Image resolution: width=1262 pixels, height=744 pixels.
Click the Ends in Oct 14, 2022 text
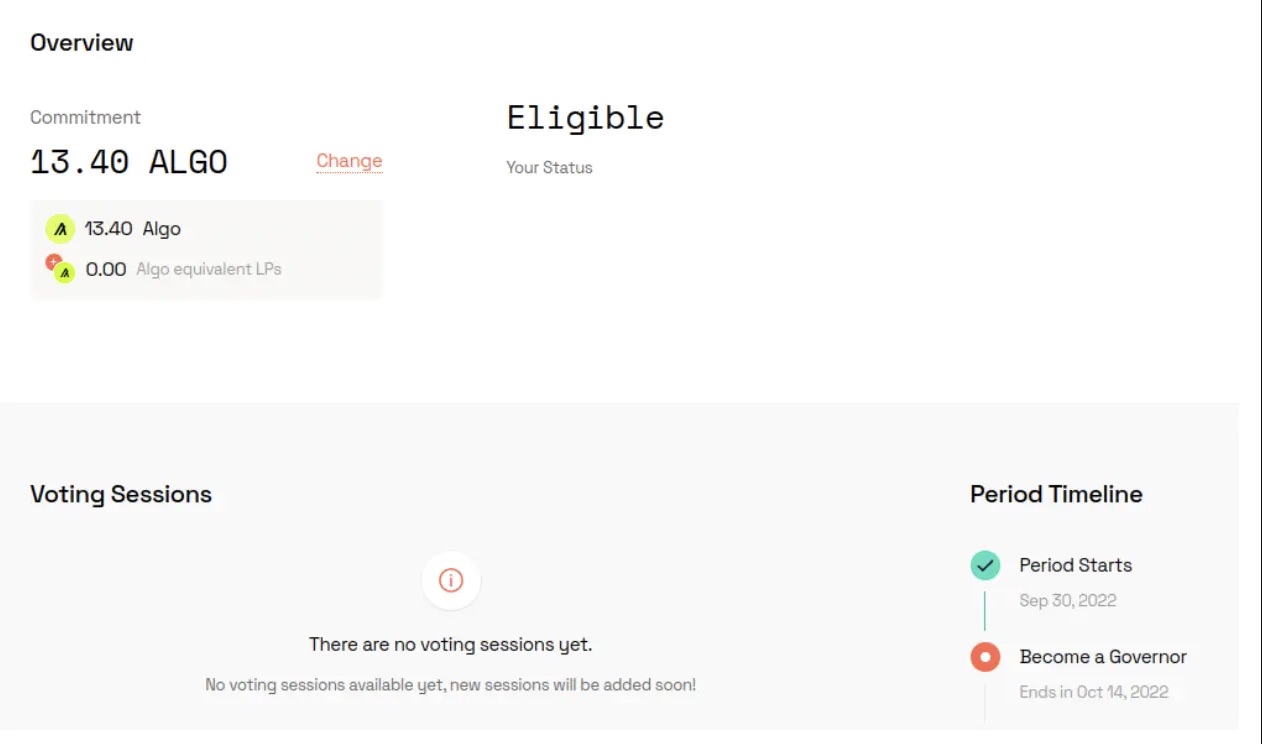click(x=1093, y=692)
